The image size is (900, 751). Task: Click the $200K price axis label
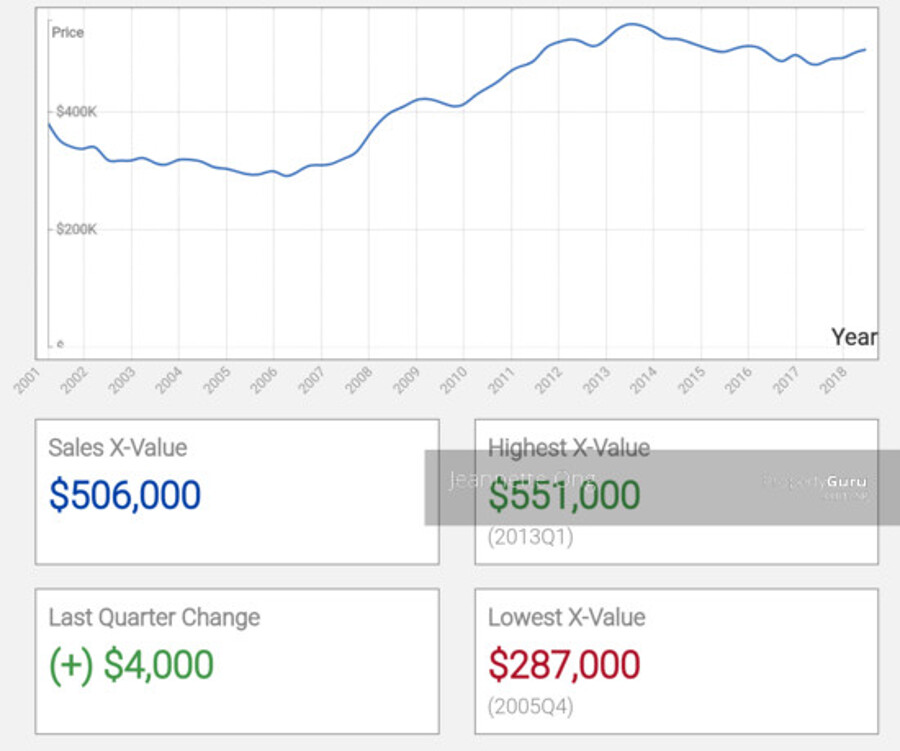pos(77,229)
